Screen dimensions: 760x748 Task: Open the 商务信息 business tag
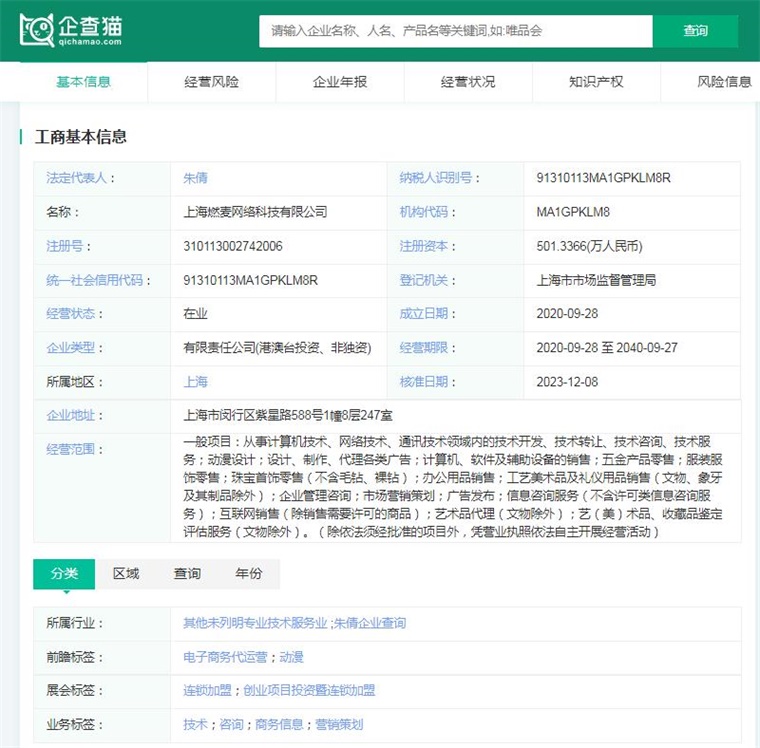pos(279,725)
